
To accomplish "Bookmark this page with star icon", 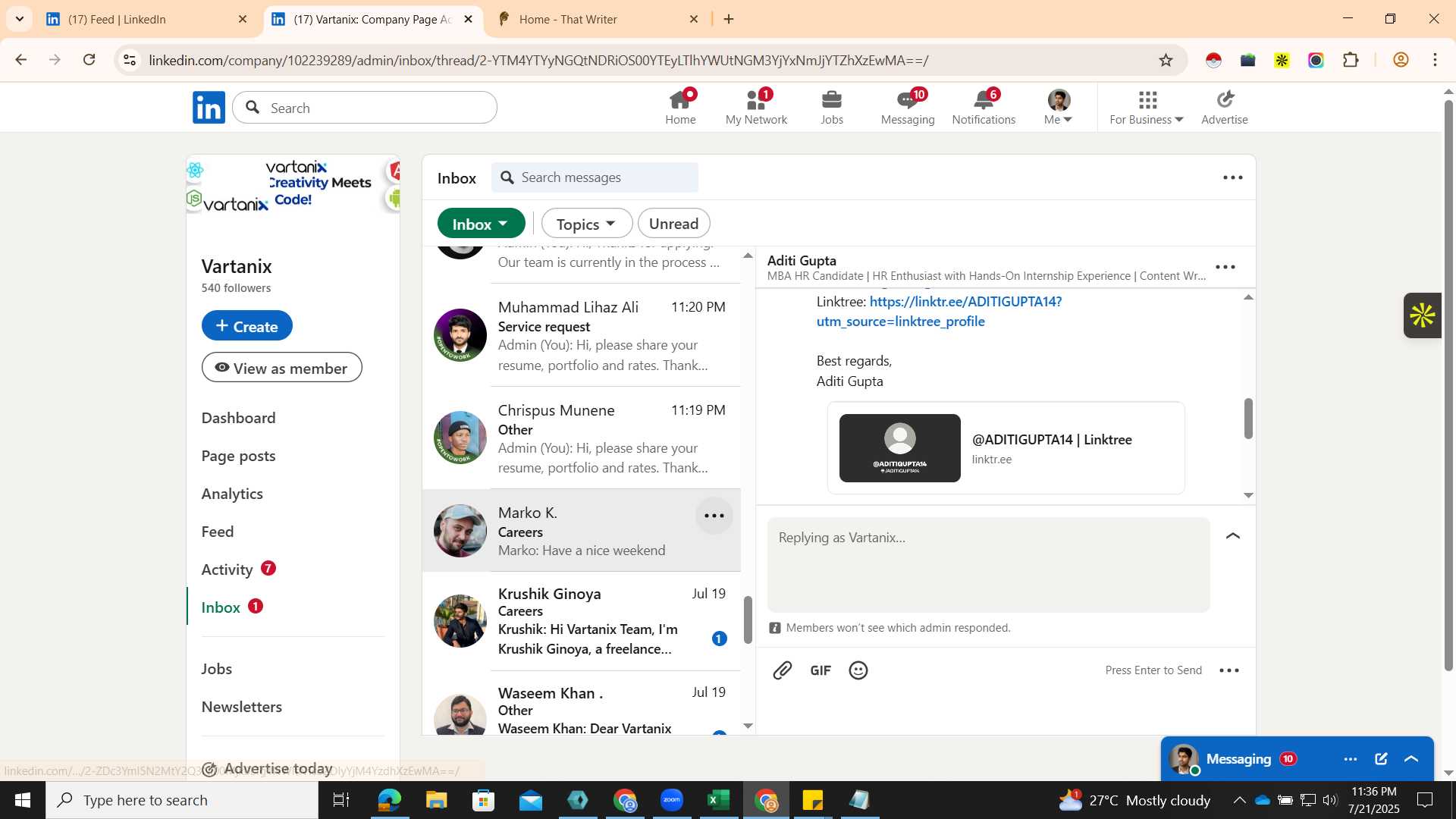I will pos(1166,60).
